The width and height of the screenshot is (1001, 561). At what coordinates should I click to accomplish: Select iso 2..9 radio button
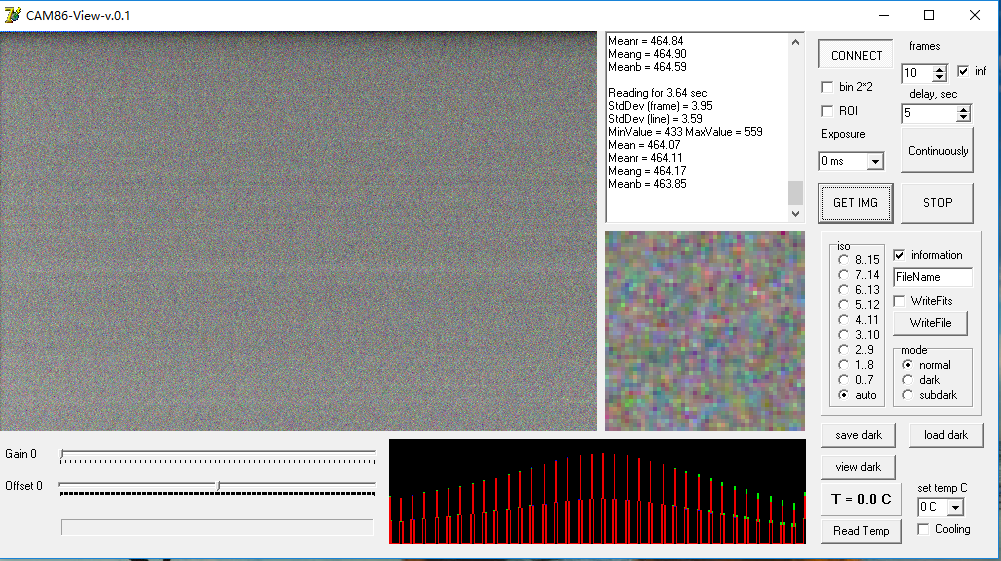[843, 350]
